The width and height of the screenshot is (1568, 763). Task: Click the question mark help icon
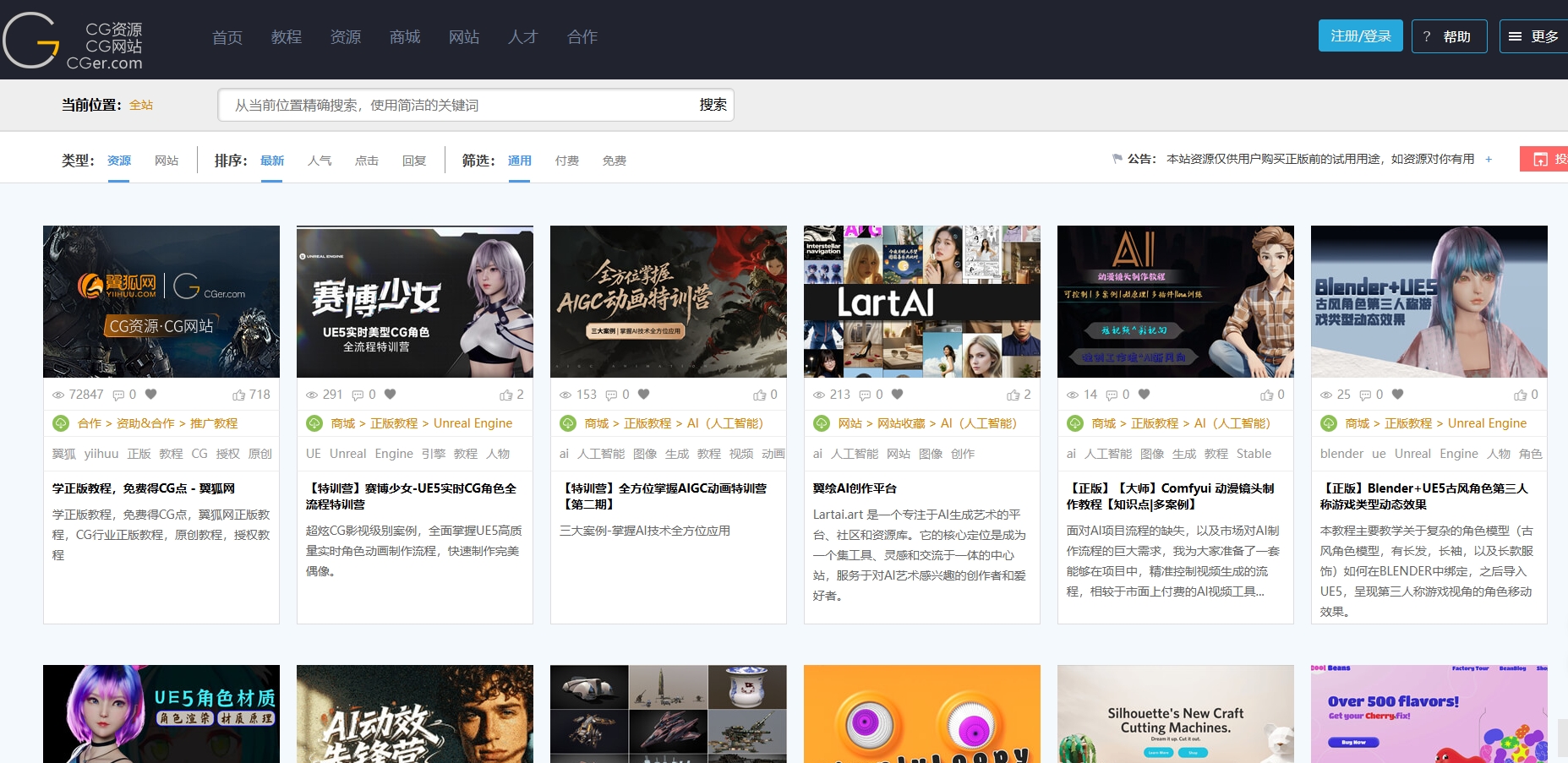pos(1425,36)
